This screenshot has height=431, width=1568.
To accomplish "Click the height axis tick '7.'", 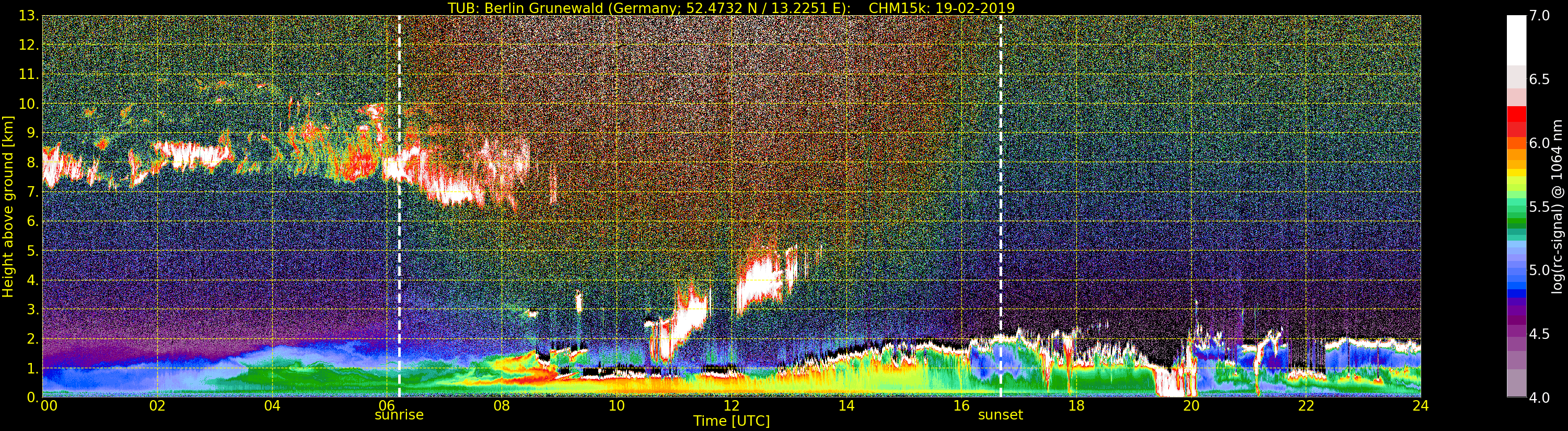I will click(33, 192).
